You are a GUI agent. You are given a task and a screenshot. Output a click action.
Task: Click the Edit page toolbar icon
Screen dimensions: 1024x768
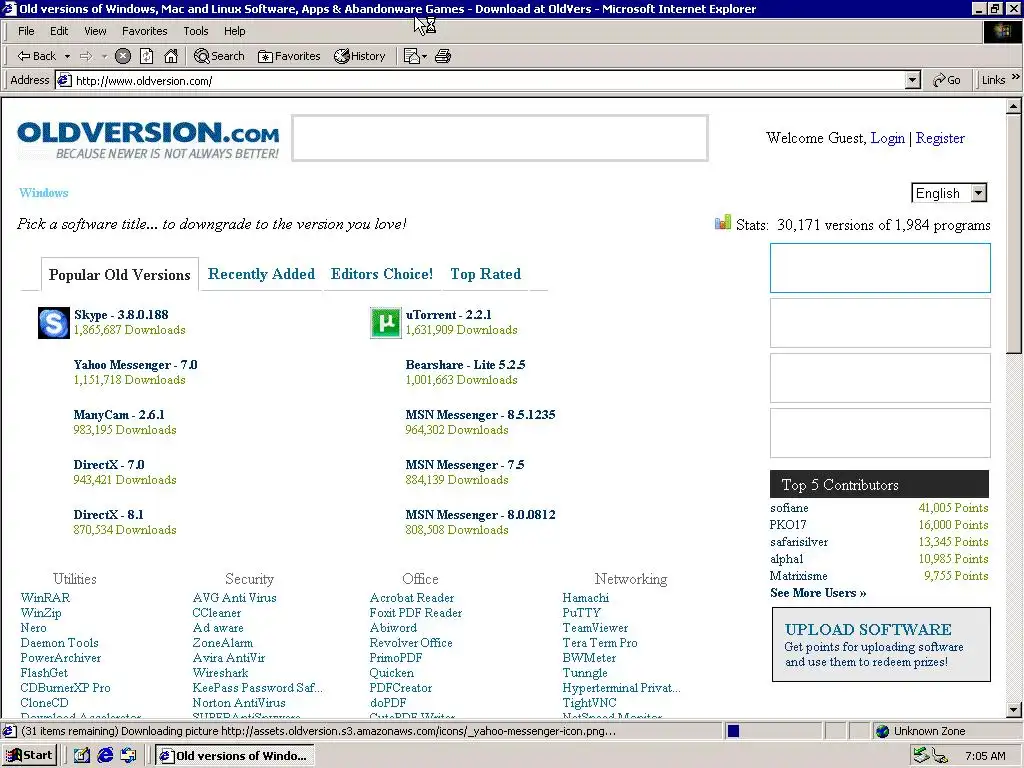pos(411,56)
